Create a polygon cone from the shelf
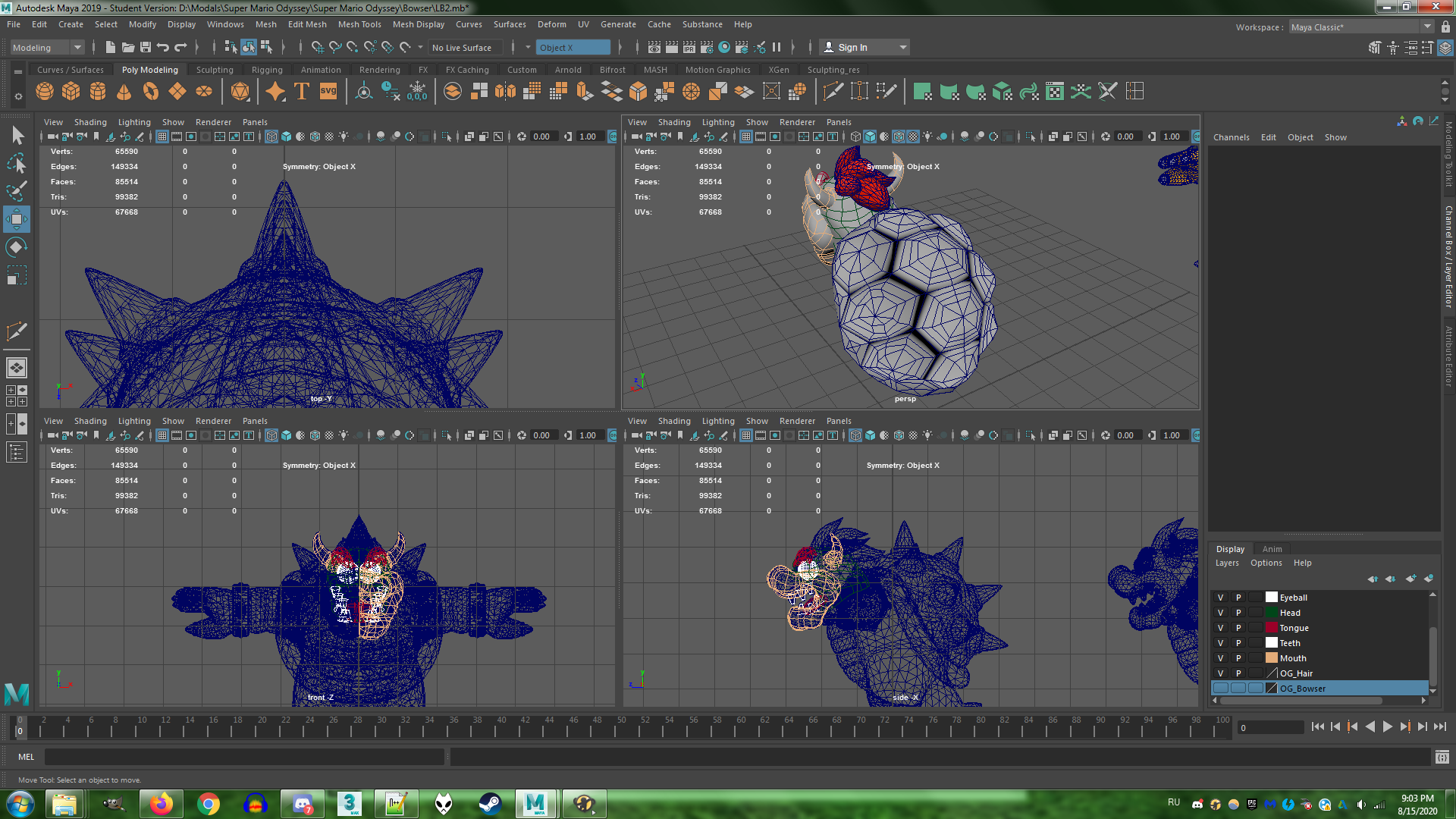Viewport: 1456px width, 819px height. (124, 92)
